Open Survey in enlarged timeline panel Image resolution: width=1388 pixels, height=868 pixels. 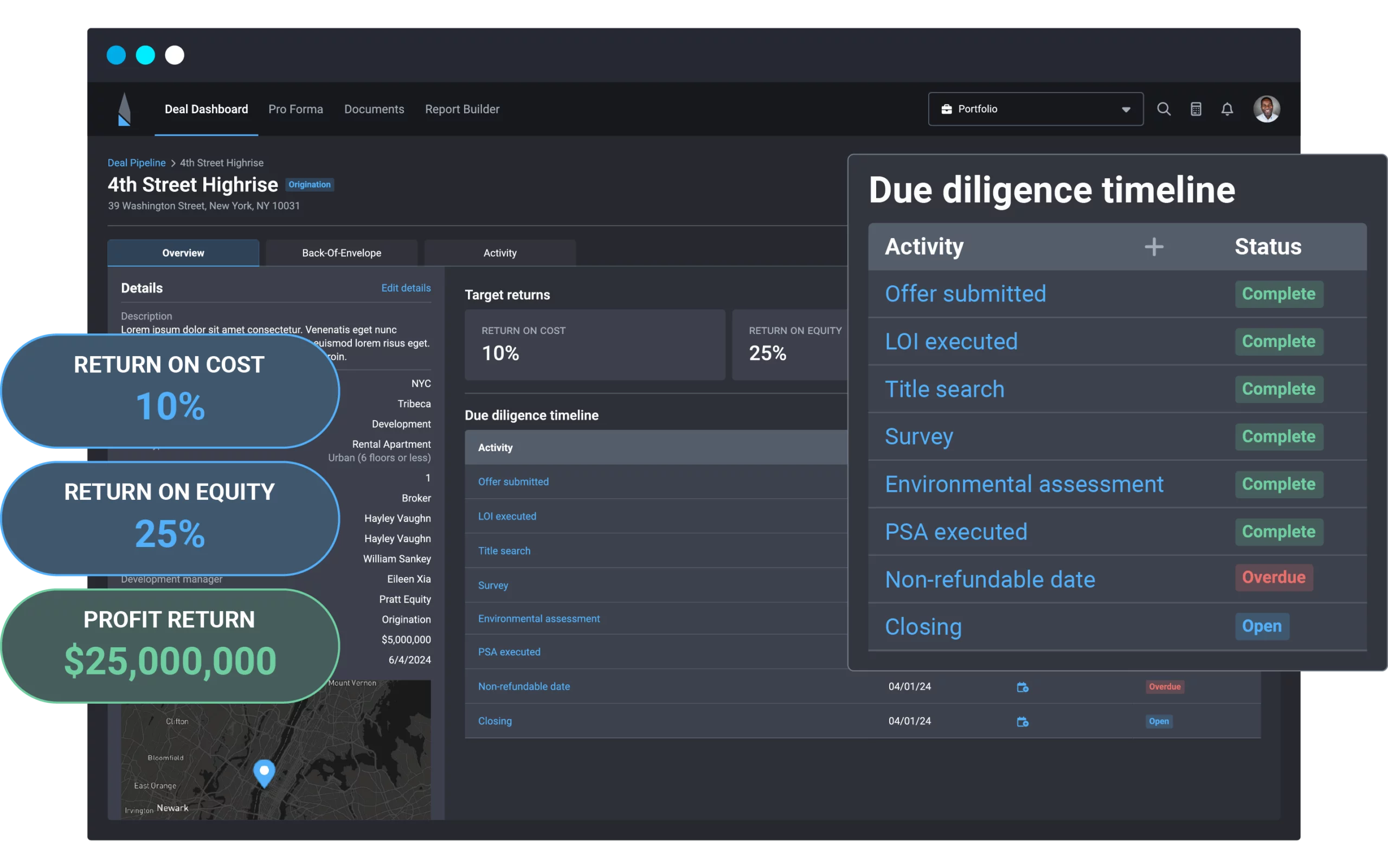tap(919, 437)
